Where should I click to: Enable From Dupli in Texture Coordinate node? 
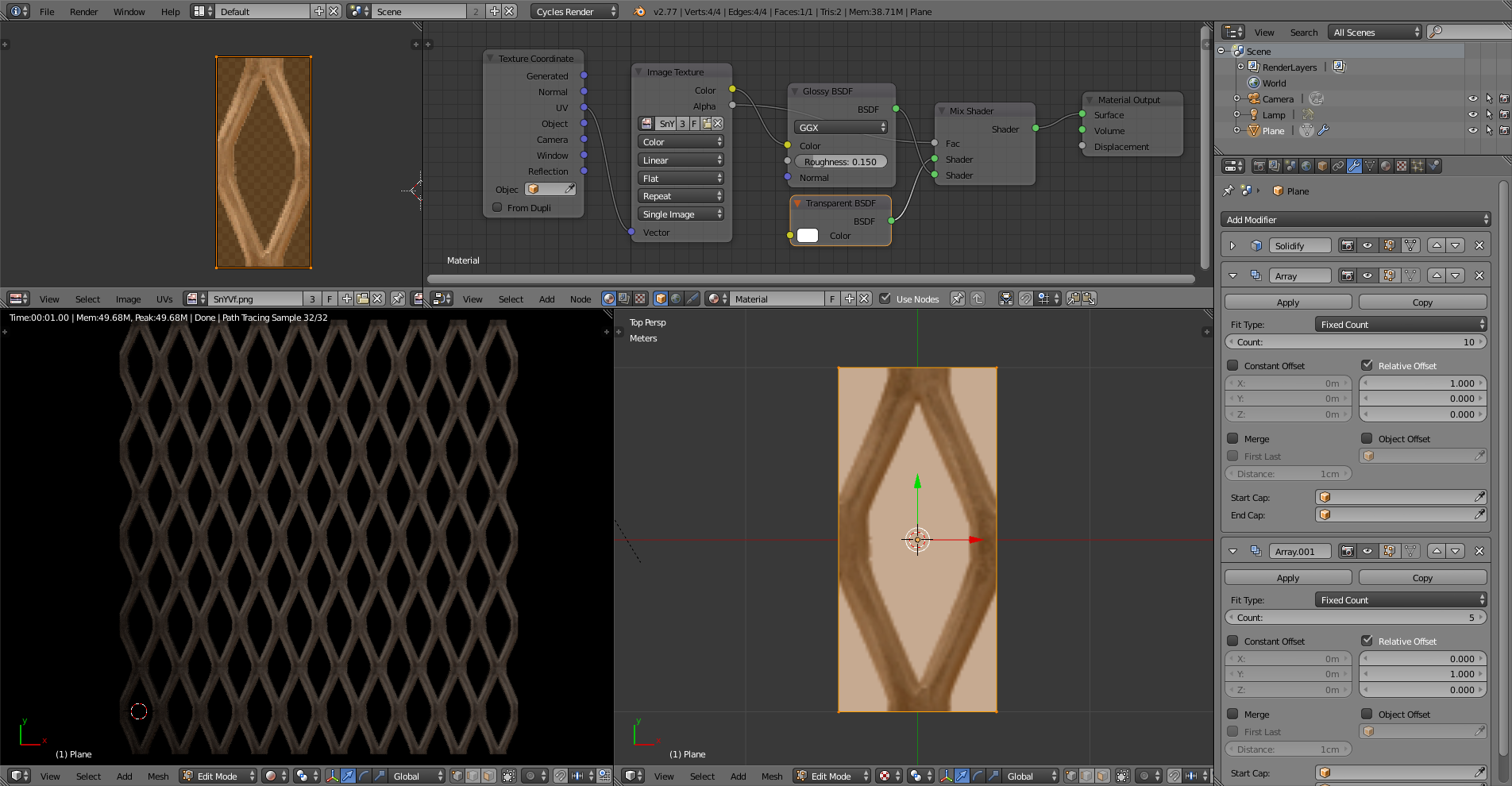click(x=497, y=207)
